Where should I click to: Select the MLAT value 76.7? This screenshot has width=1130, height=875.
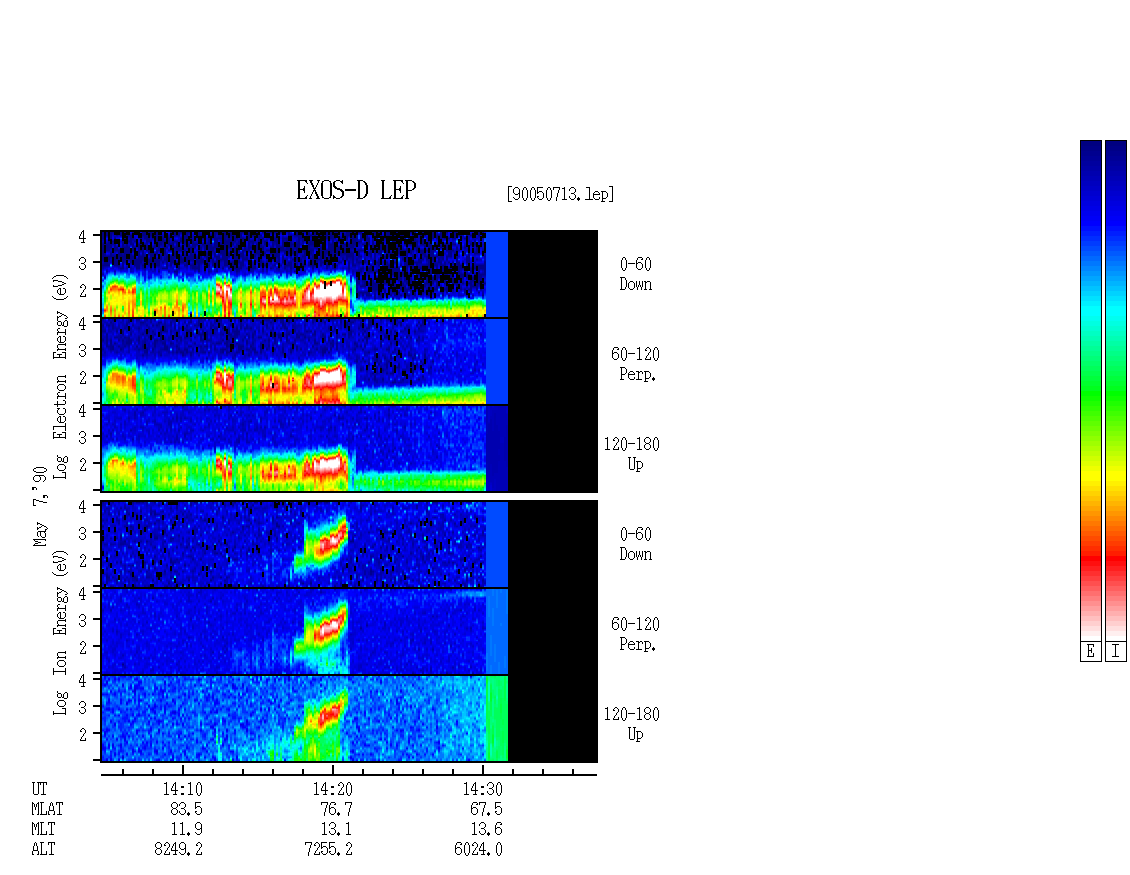337,809
